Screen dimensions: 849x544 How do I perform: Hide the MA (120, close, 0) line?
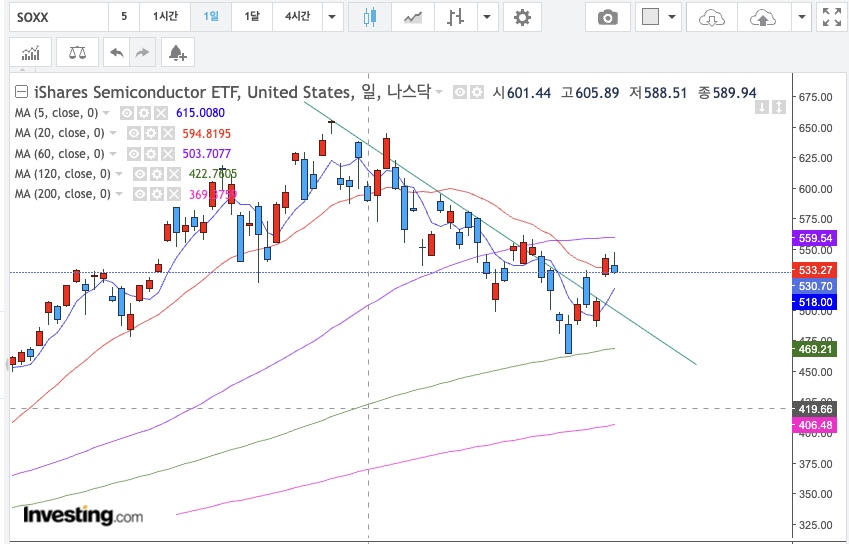(x=140, y=174)
